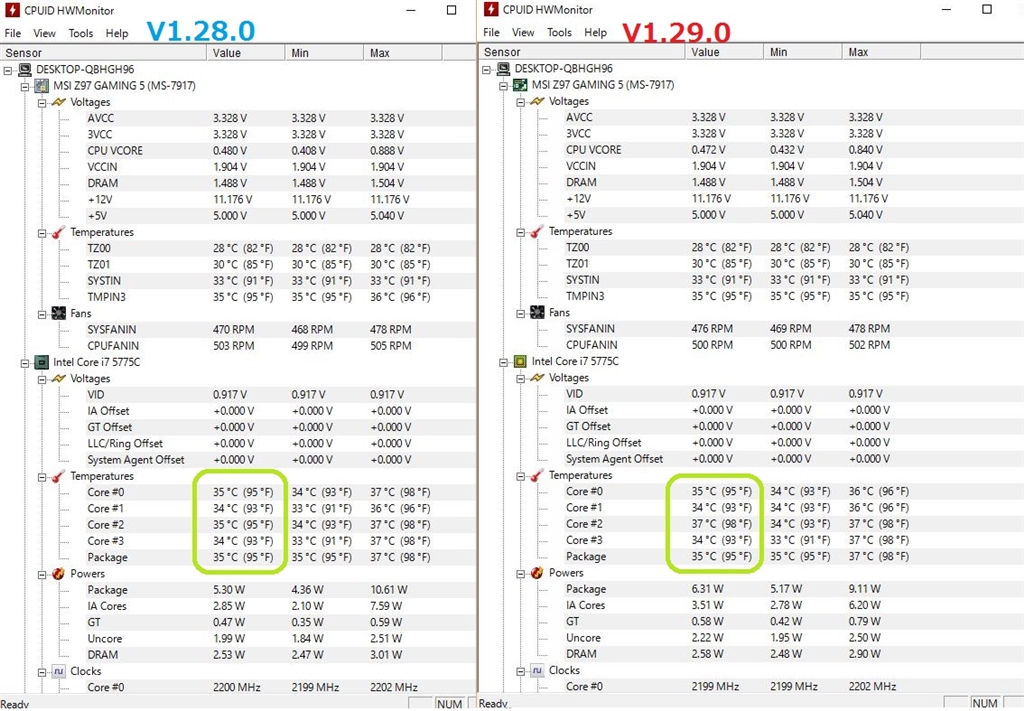1024x711 pixels.
Task: Collapse Fans group in left window
Action: (42, 314)
